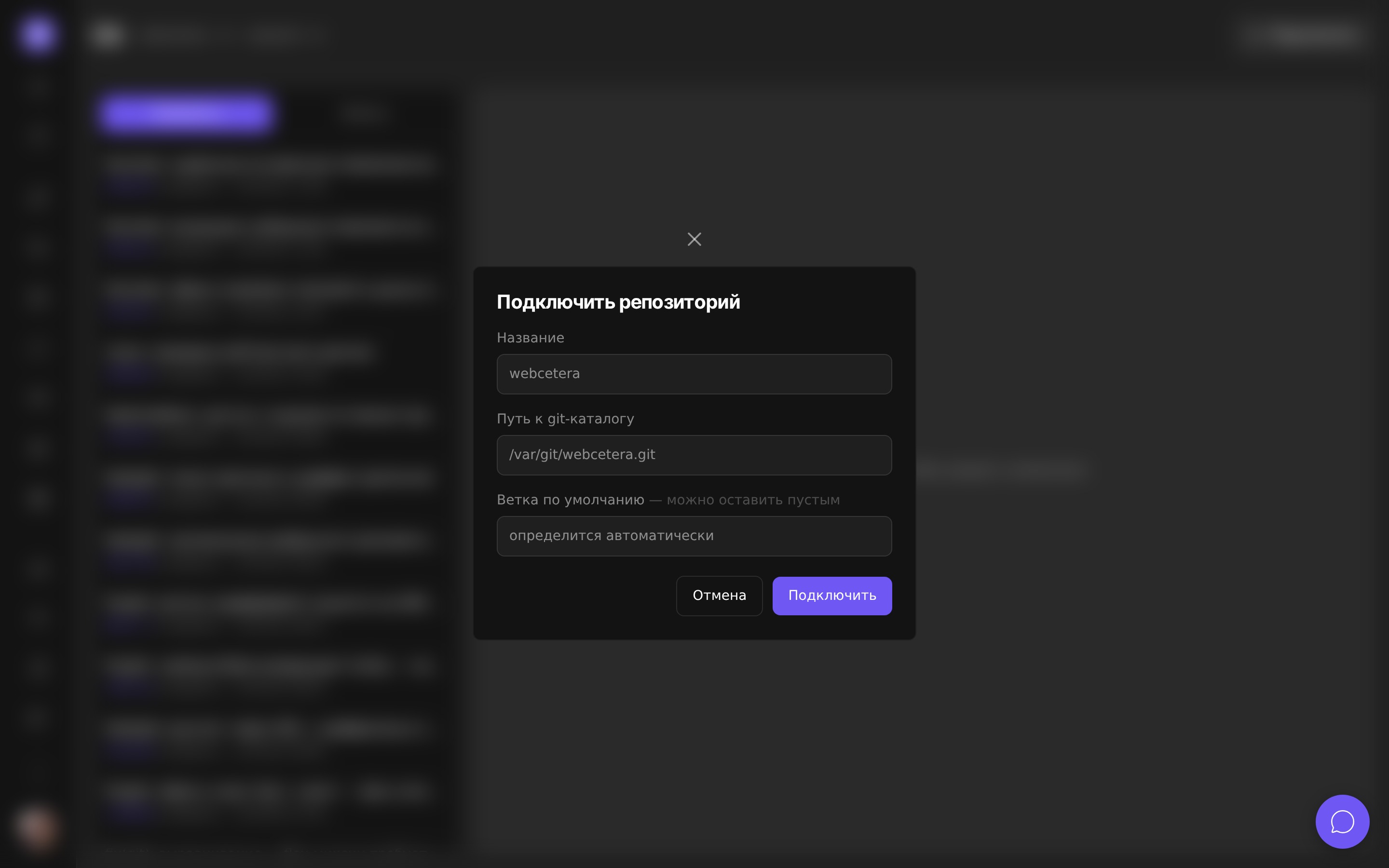Click the Подключить button
Viewport: 1389px width, 868px height.
831,596
